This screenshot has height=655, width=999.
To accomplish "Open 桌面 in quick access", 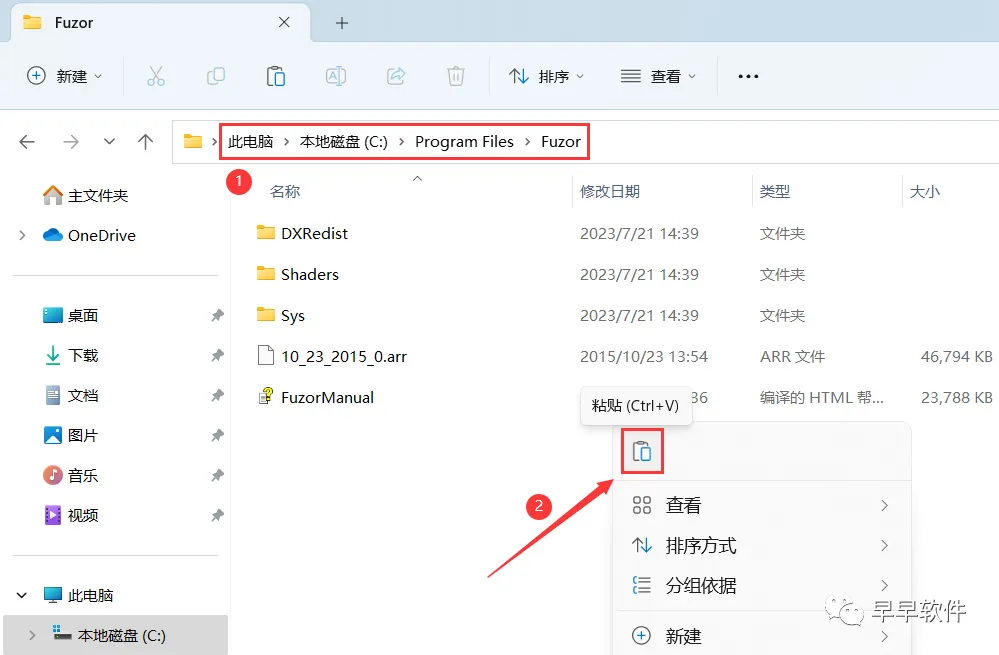I will point(71,315).
